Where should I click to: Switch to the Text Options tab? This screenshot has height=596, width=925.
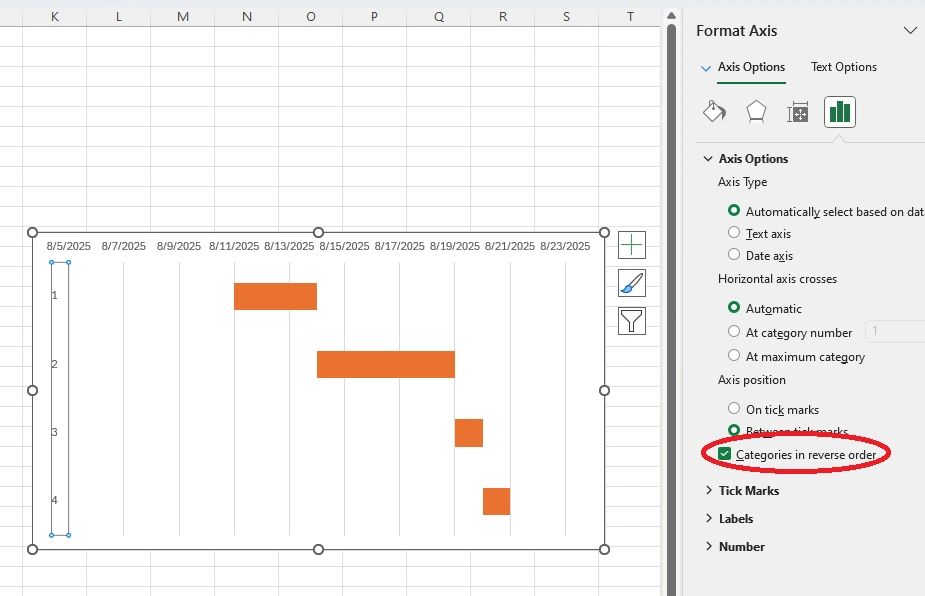[x=843, y=67]
